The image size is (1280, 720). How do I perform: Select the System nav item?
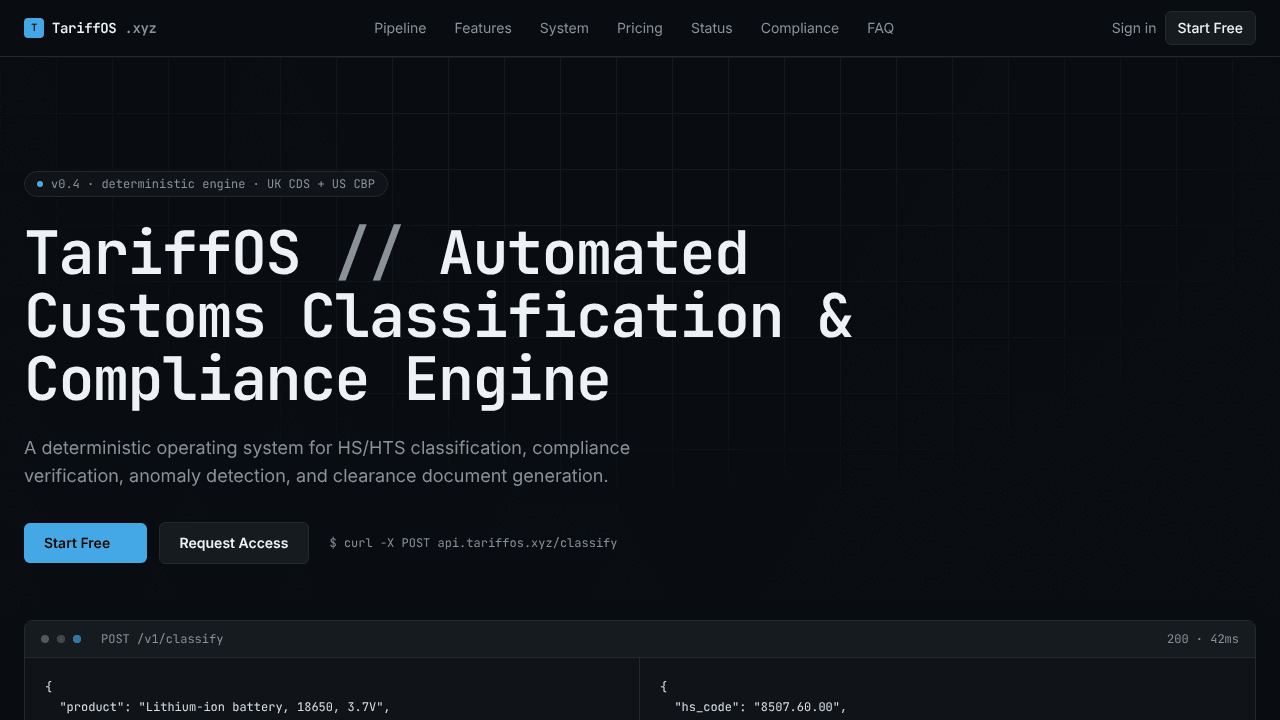point(564,28)
